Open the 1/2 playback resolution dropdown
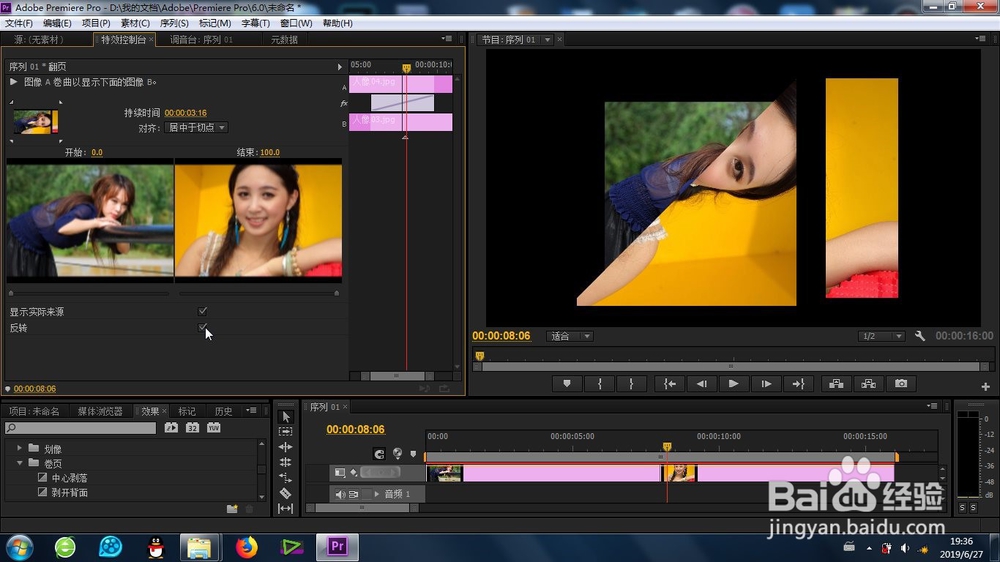Viewport: 1000px width, 562px height. (x=881, y=336)
